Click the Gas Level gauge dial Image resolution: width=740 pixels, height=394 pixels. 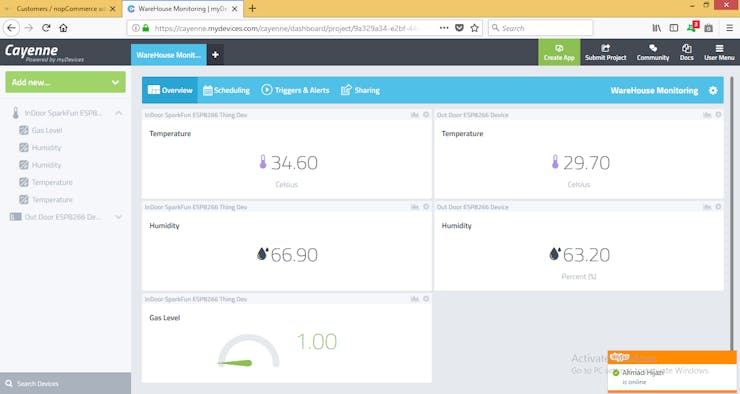(248, 351)
